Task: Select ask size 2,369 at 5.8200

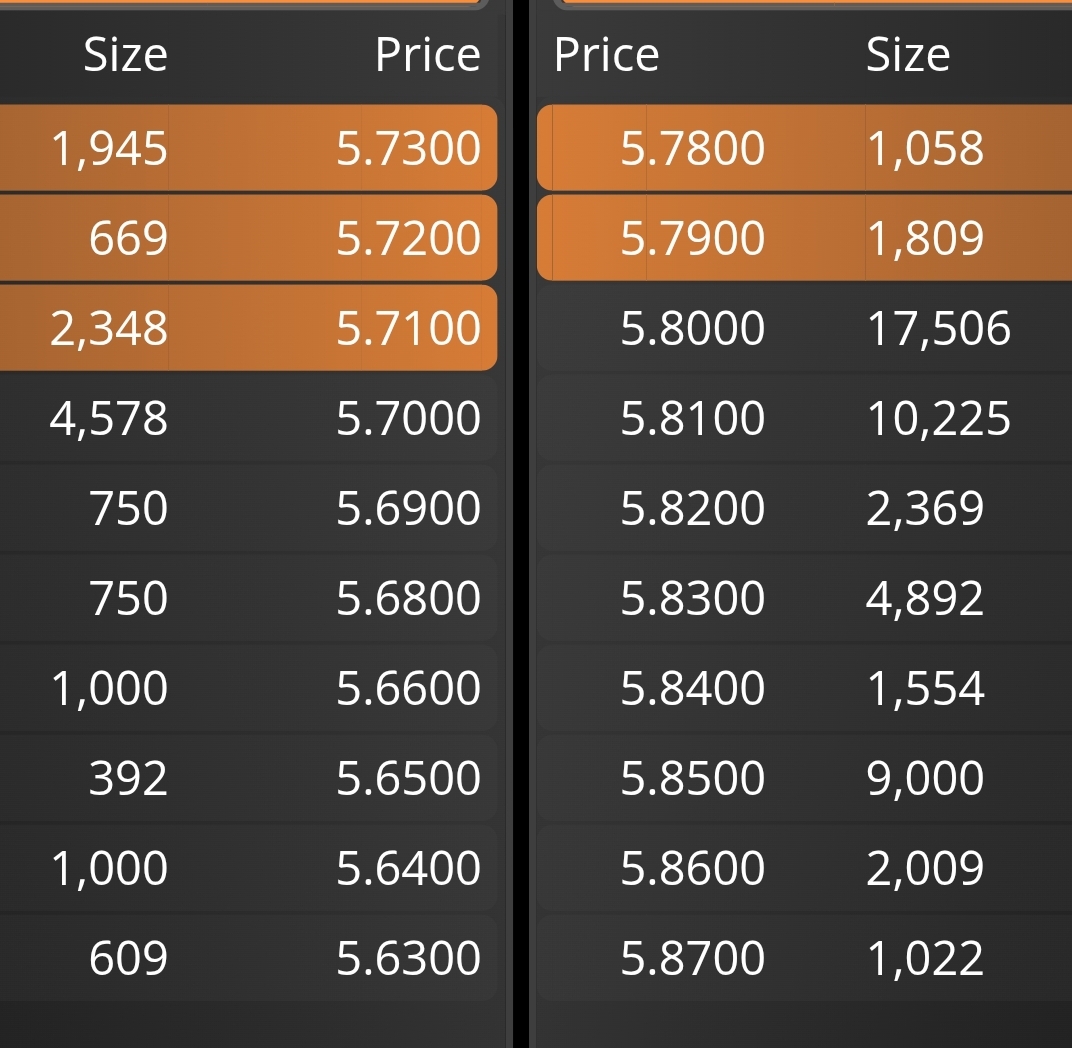Action: 925,508
